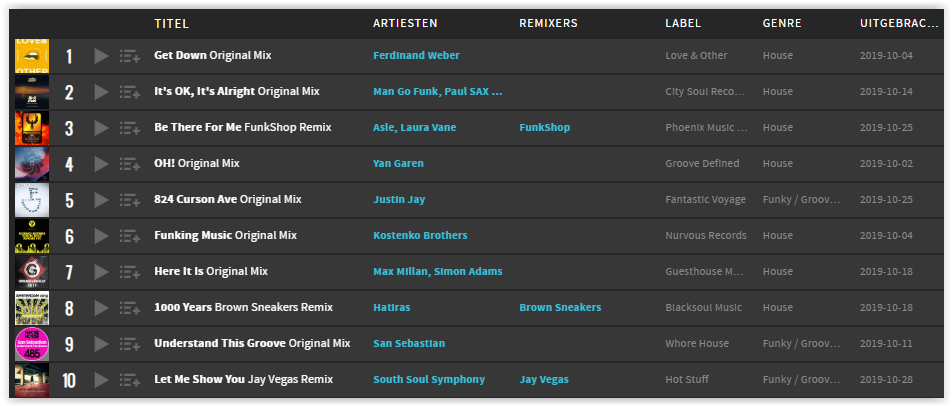Screen dimensions: 952x406
Task: Open artist Kostenko Brothers page
Action: tap(420, 236)
